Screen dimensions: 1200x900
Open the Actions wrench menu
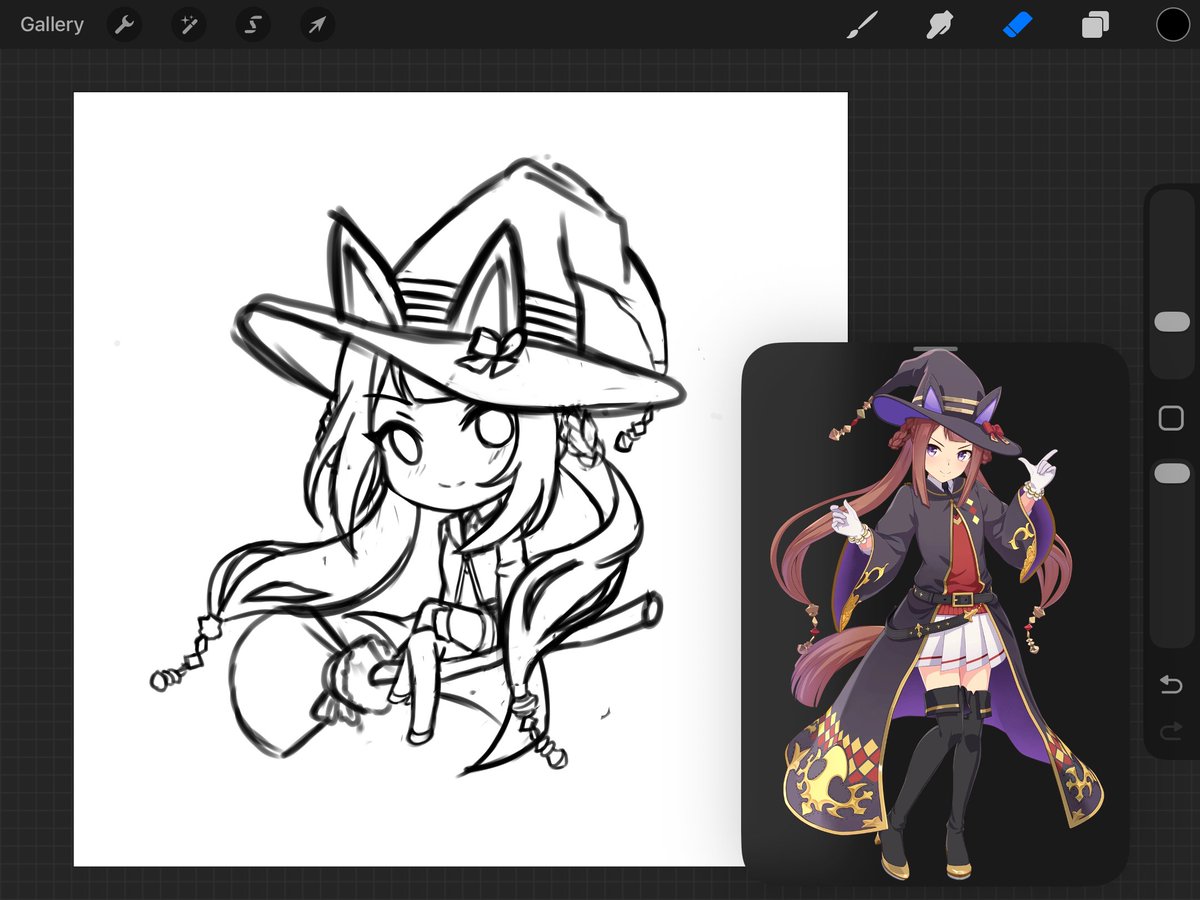tap(124, 25)
